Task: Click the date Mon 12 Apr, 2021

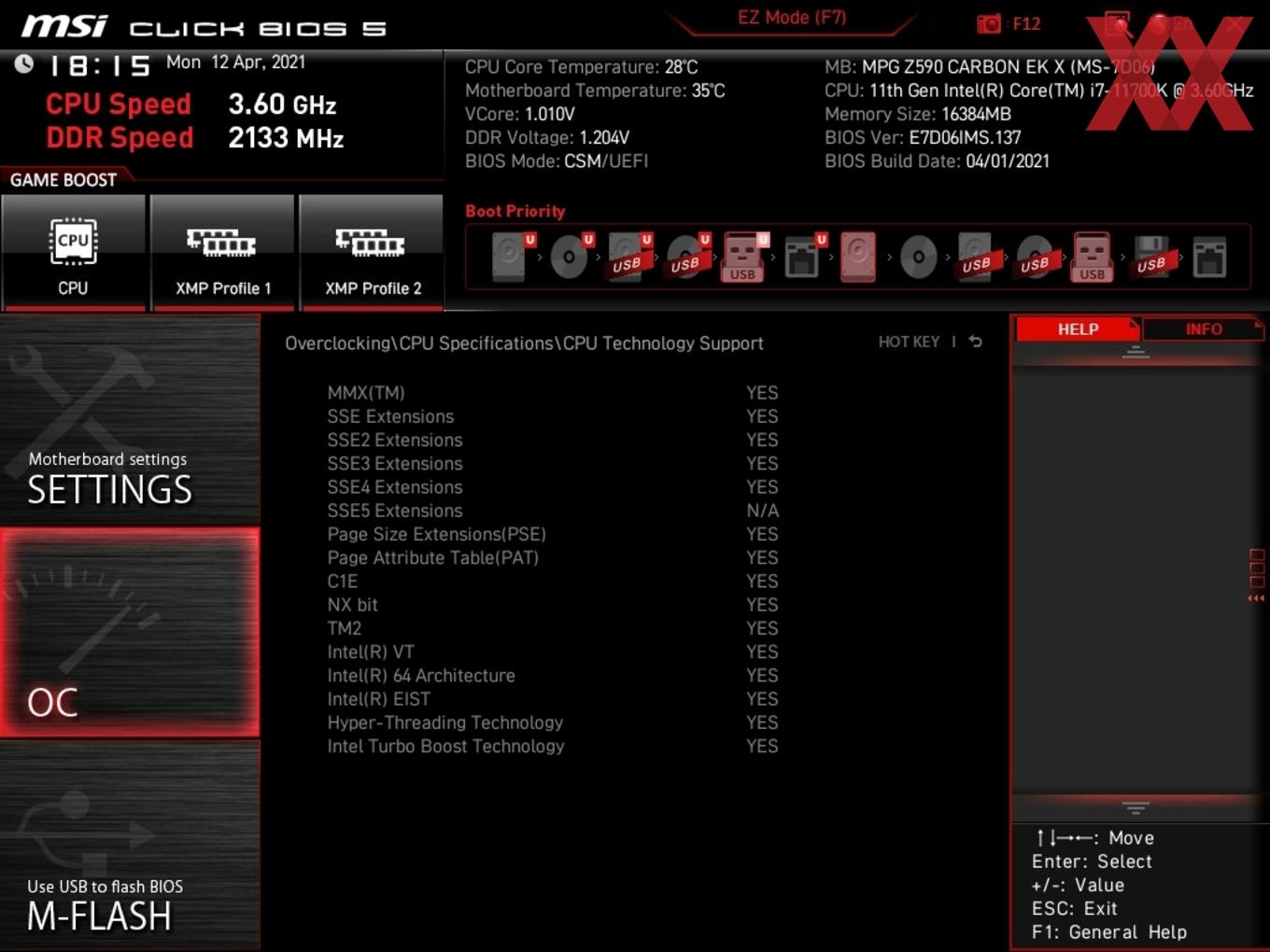Action: pyautogui.click(x=235, y=63)
